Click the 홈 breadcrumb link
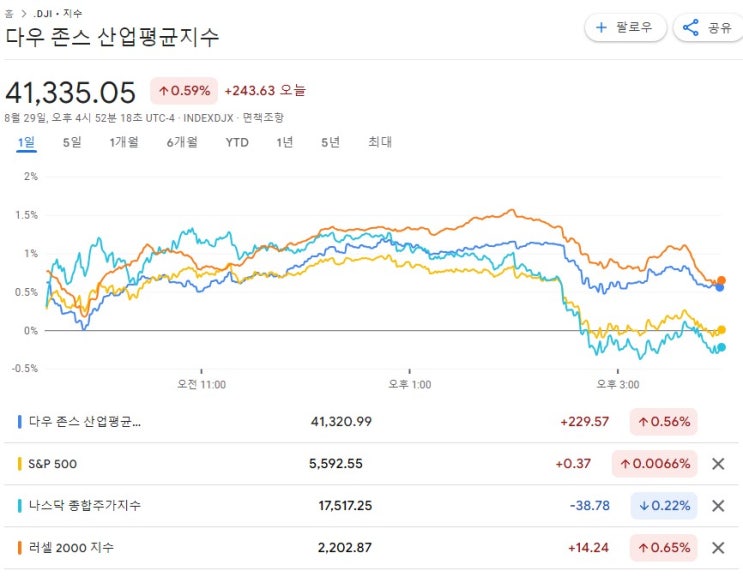 coord(10,13)
